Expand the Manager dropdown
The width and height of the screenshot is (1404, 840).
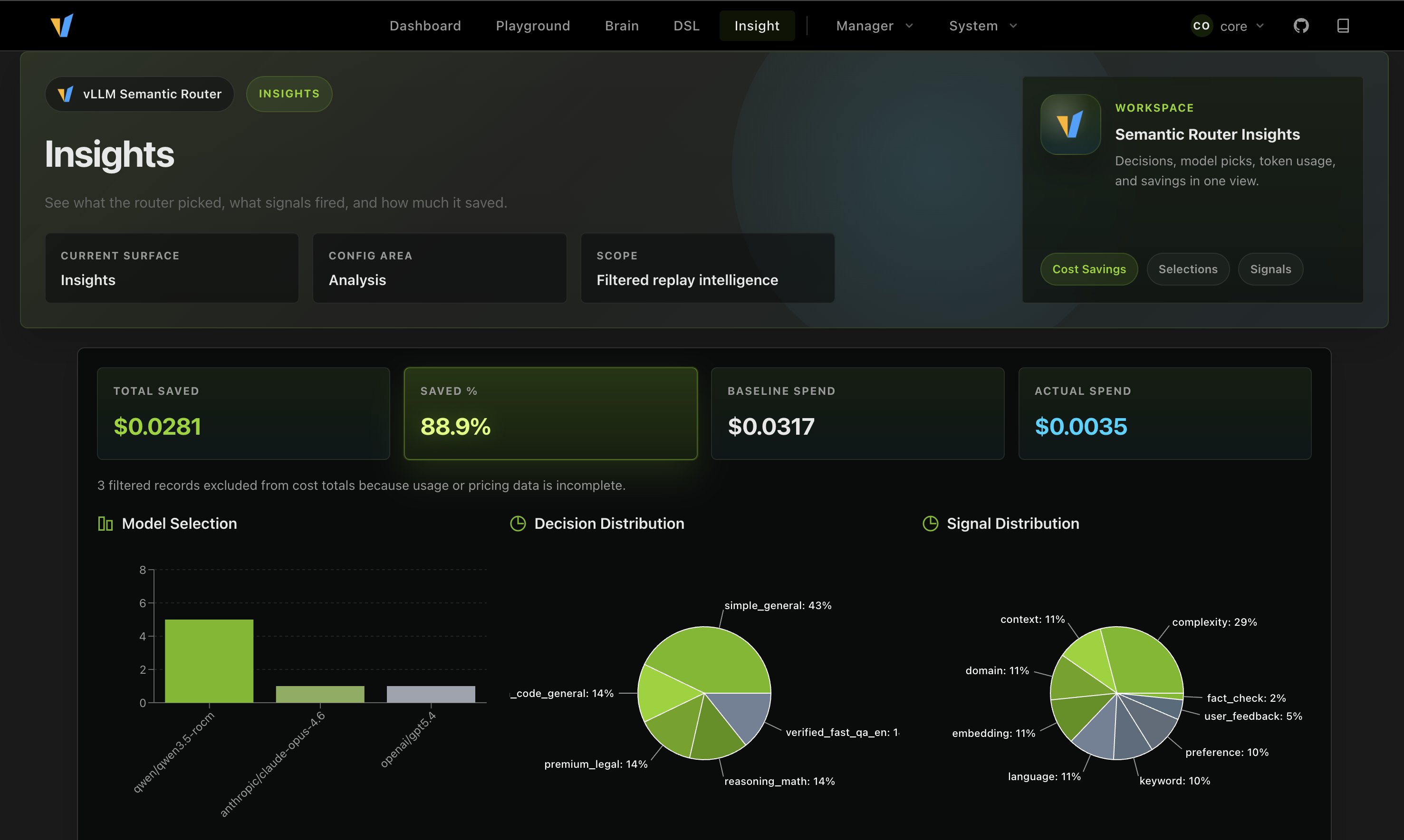coord(874,26)
